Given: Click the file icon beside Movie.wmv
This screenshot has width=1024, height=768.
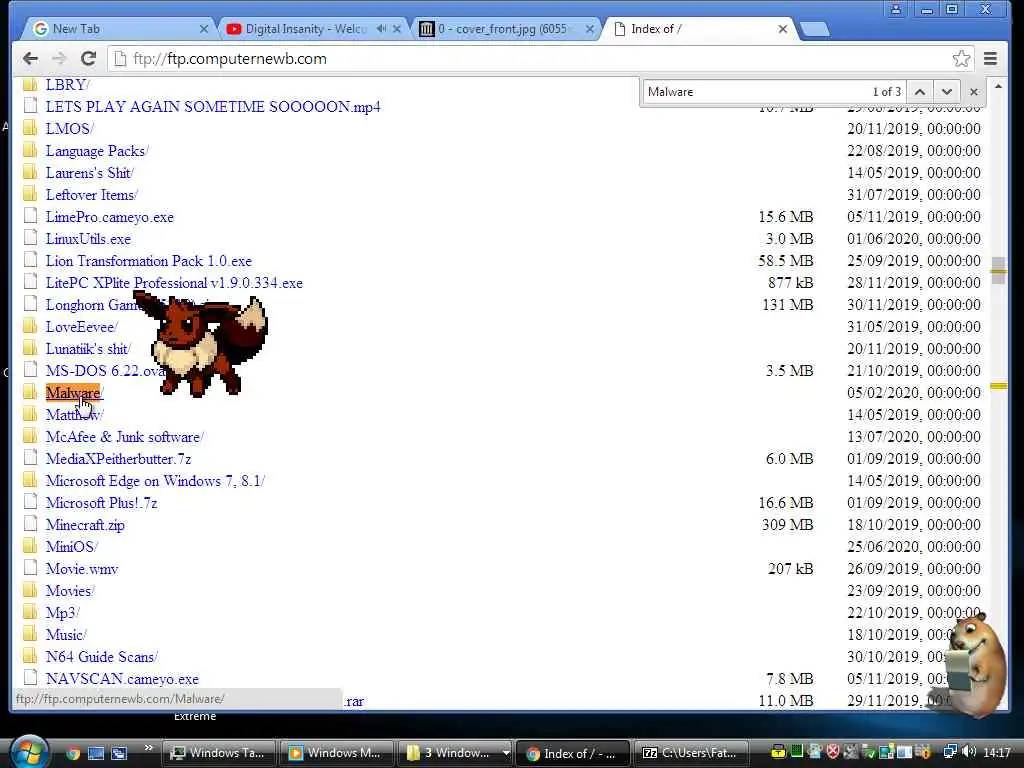Looking at the screenshot, I should click(30, 568).
